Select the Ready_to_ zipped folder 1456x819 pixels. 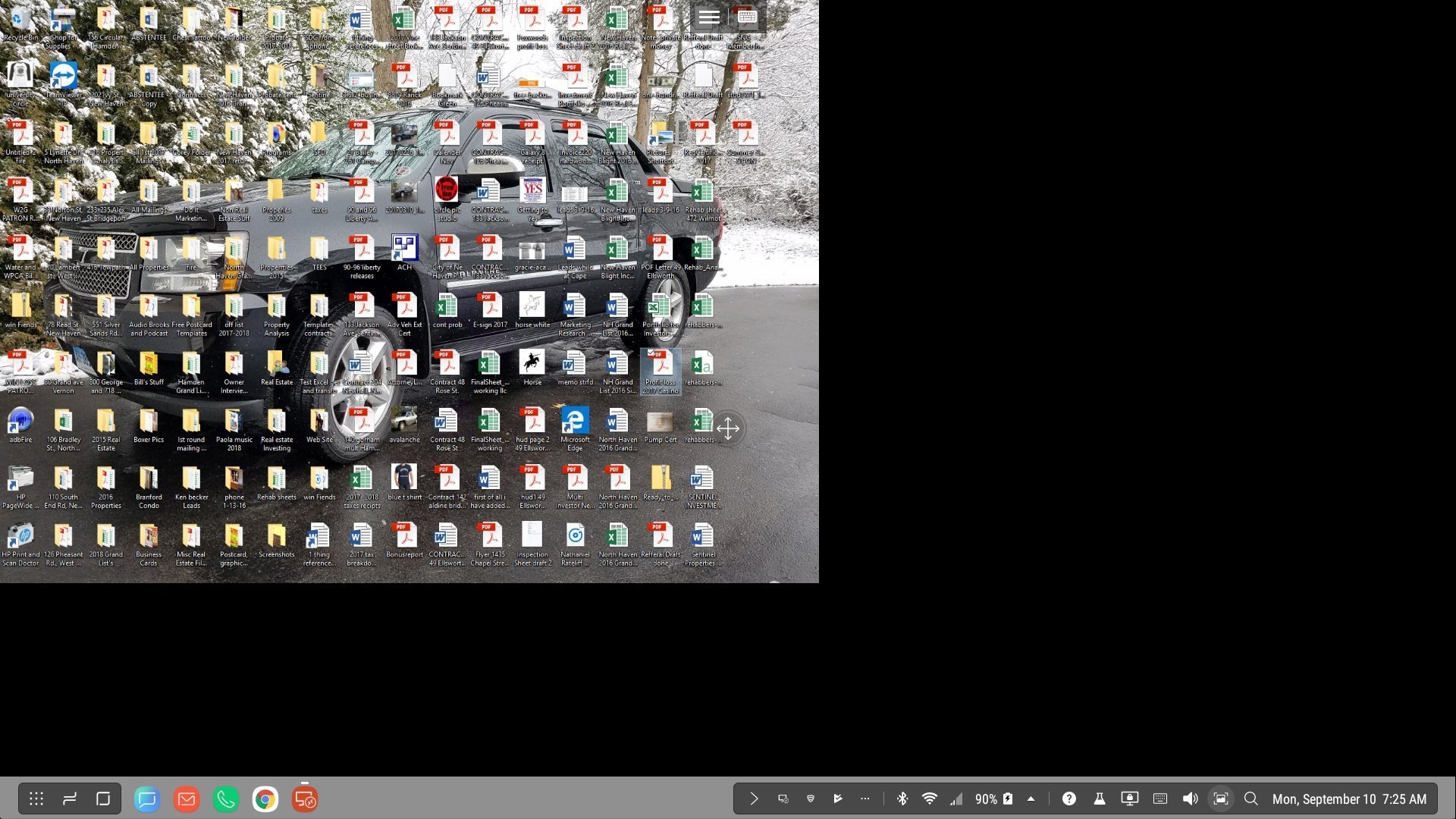660,482
